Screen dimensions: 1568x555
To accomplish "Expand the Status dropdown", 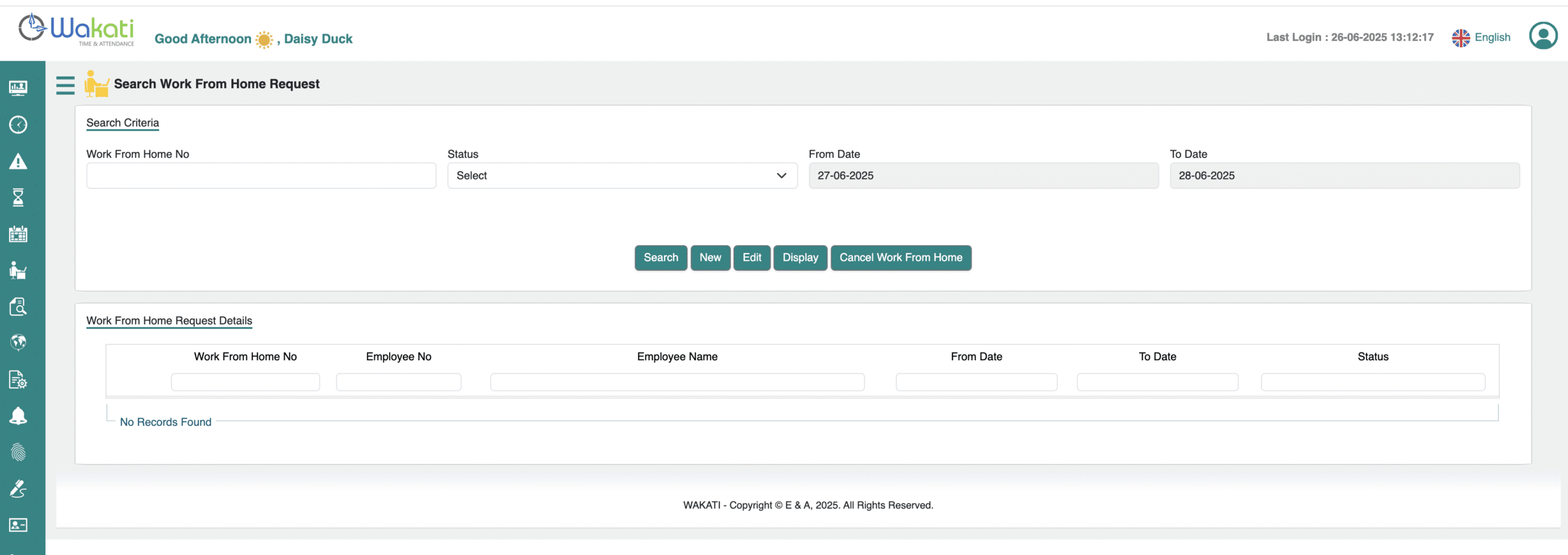I will 622,176.
